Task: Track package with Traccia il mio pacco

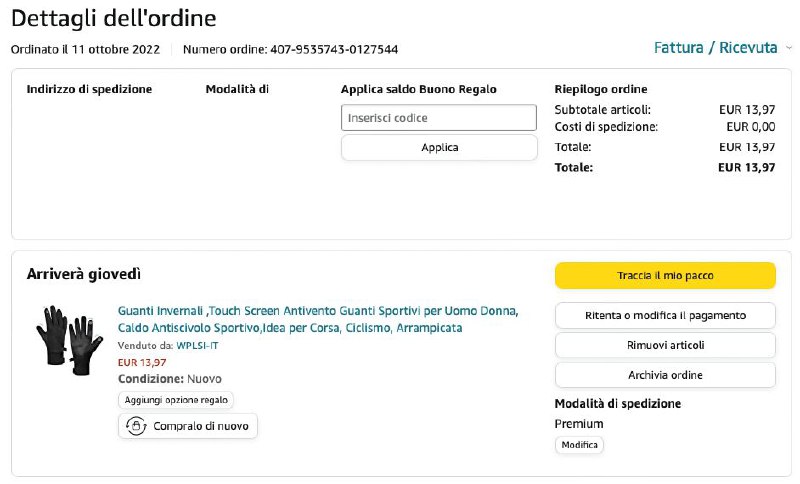Action: click(665, 275)
